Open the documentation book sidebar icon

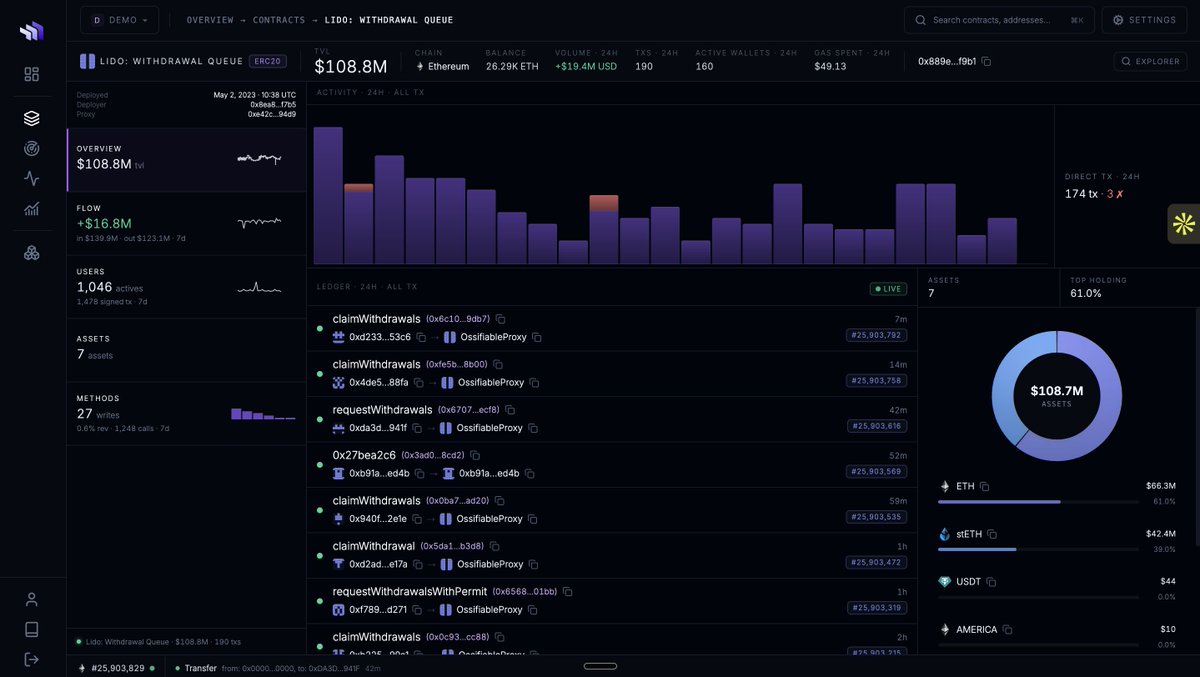click(32, 629)
